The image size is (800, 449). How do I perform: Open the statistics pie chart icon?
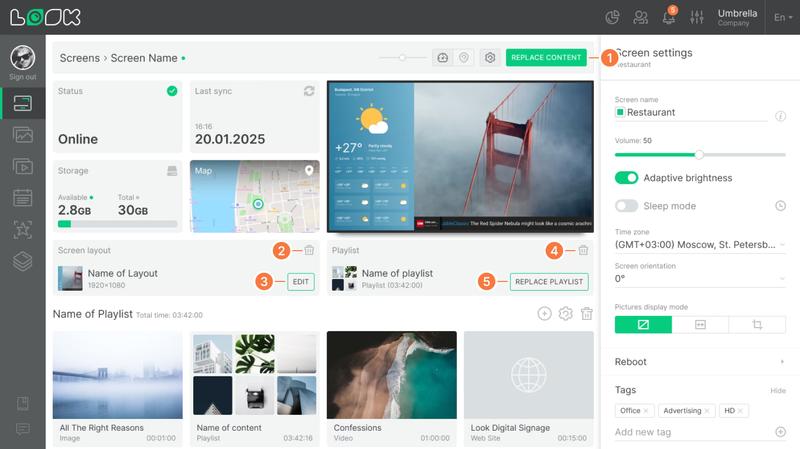612,17
